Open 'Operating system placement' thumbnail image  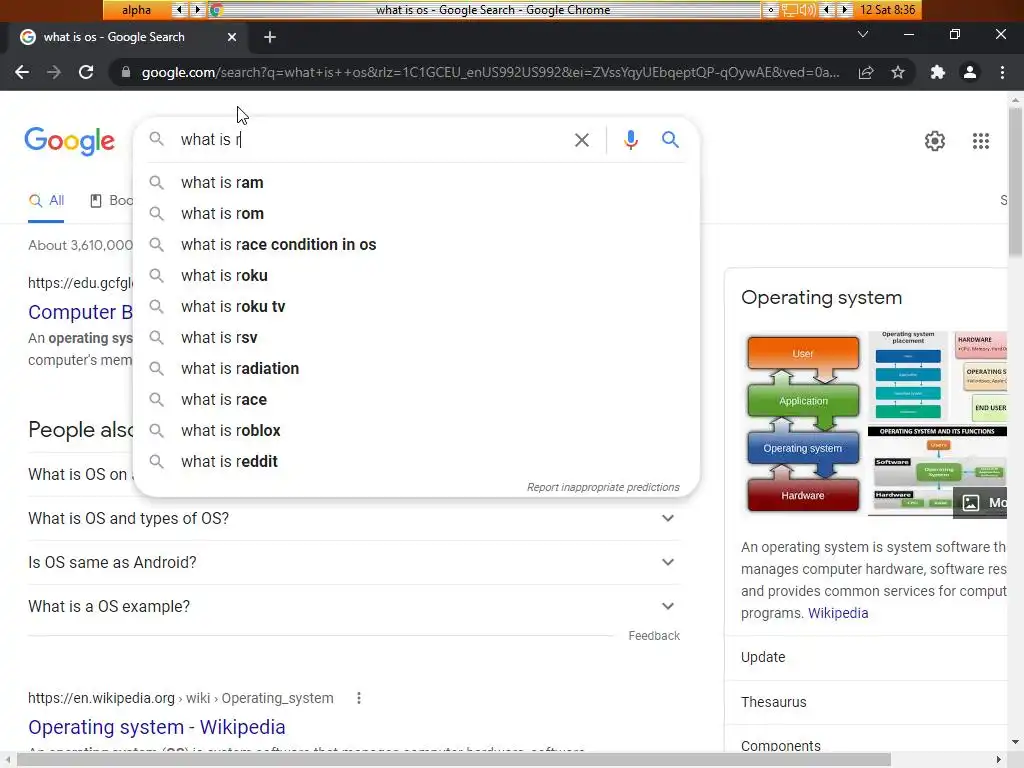click(908, 376)
